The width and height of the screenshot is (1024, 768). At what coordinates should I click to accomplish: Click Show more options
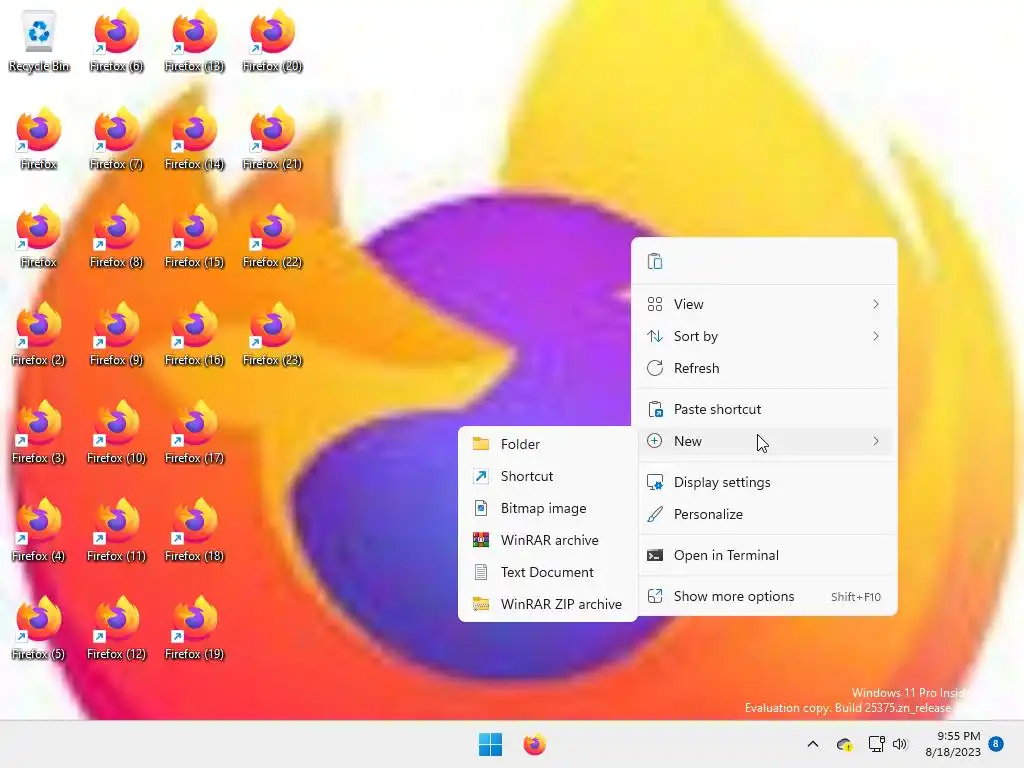pyautogui.click(x=763, y=597)
